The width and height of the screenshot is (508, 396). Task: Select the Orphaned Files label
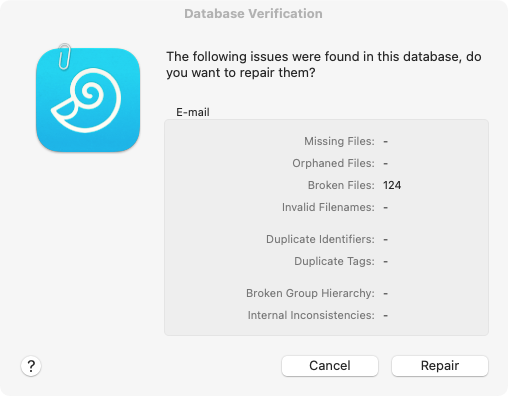(333, 163)
